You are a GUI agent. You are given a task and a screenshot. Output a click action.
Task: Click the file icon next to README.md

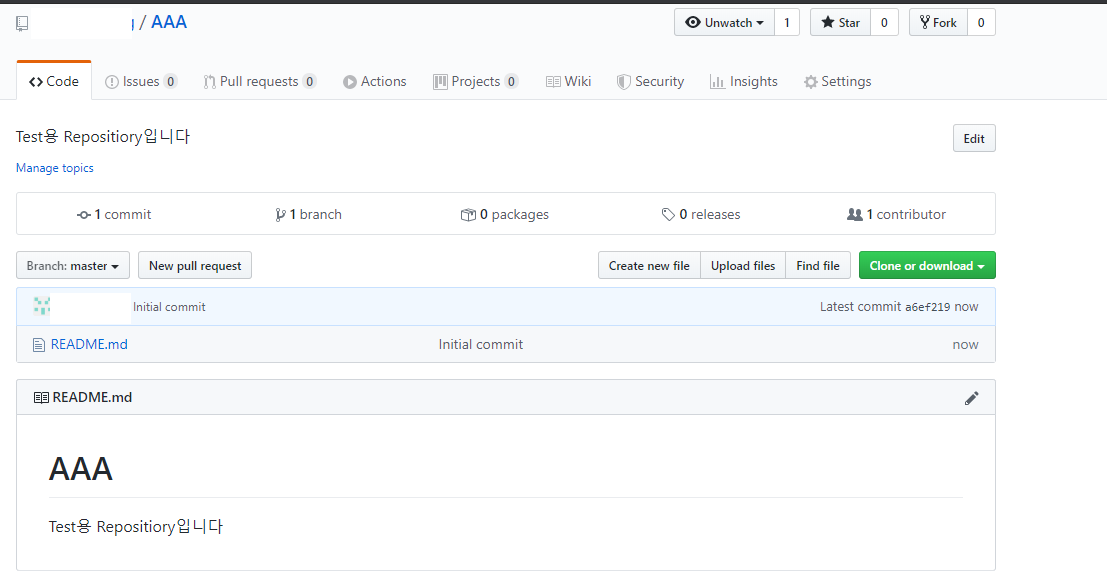tap(39, 345)
